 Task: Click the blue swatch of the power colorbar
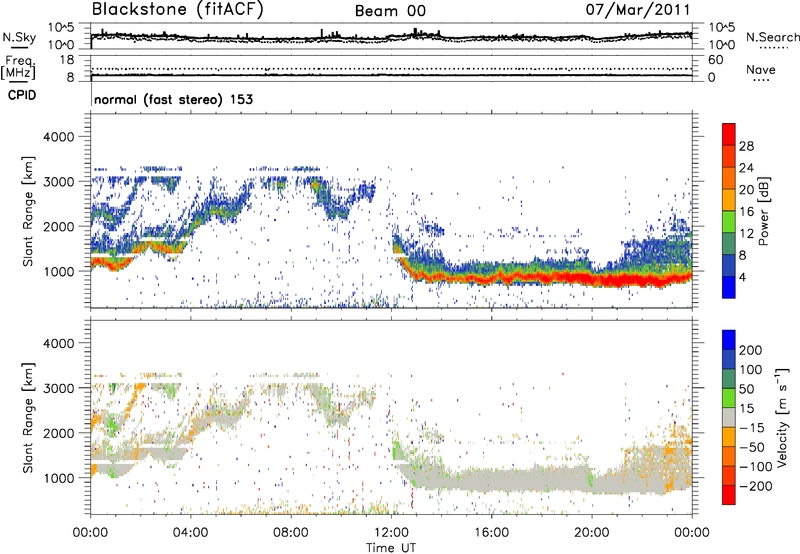tap(729, 287)
